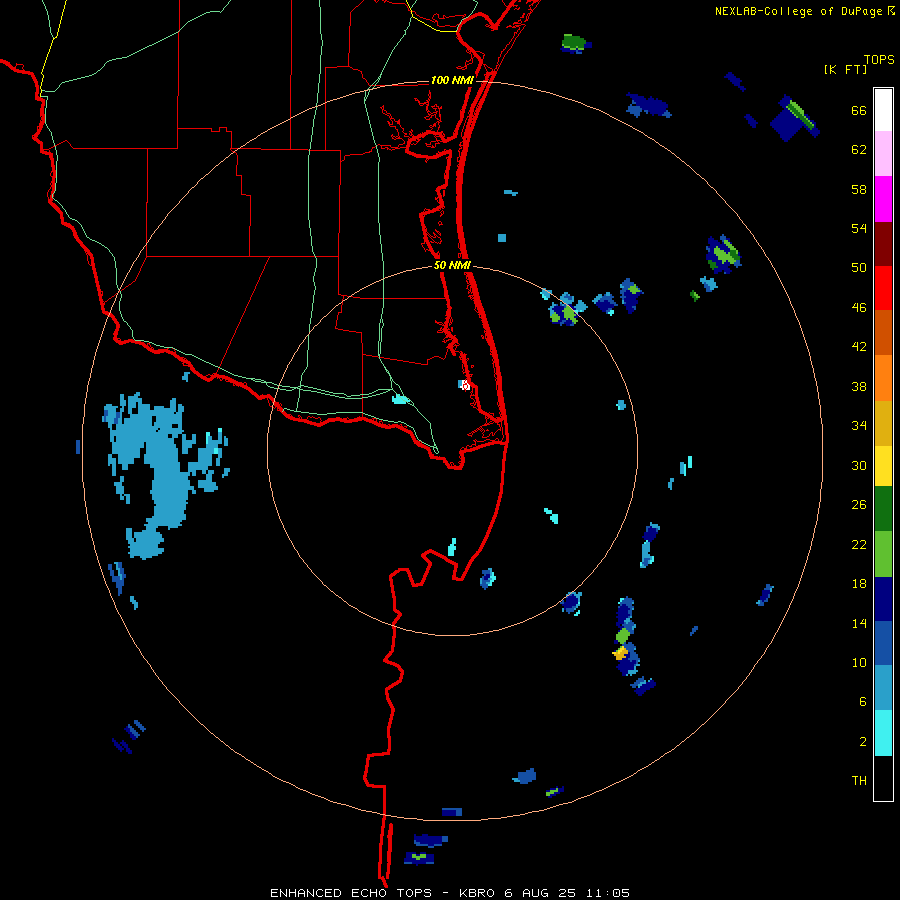The width and height of the screenshot is (900, 900).
Task: Pick the dark orange legend swatch
Action: tap(883, 333)
